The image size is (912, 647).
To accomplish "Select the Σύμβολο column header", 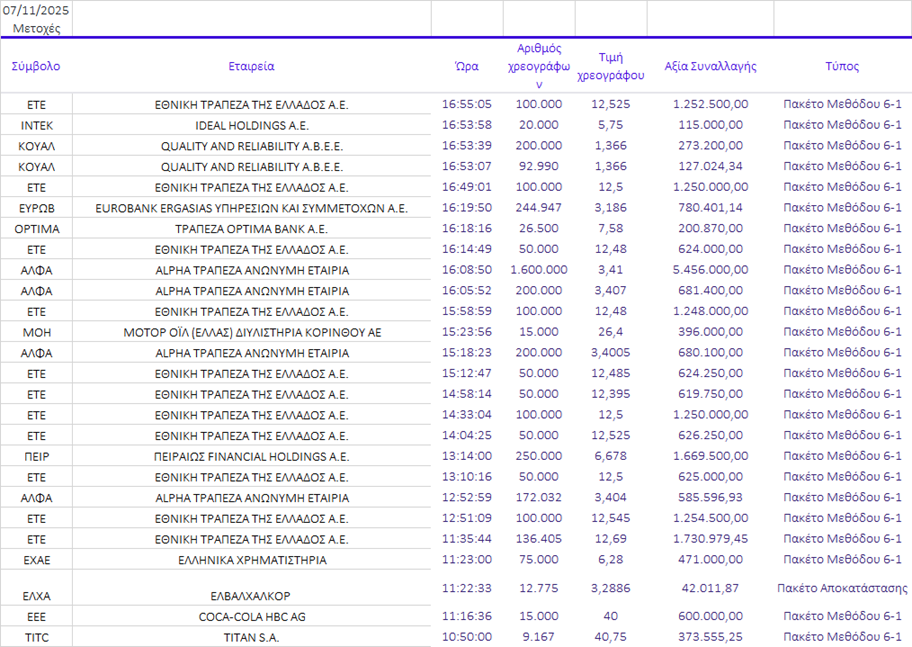I will (x=36, y=66).
